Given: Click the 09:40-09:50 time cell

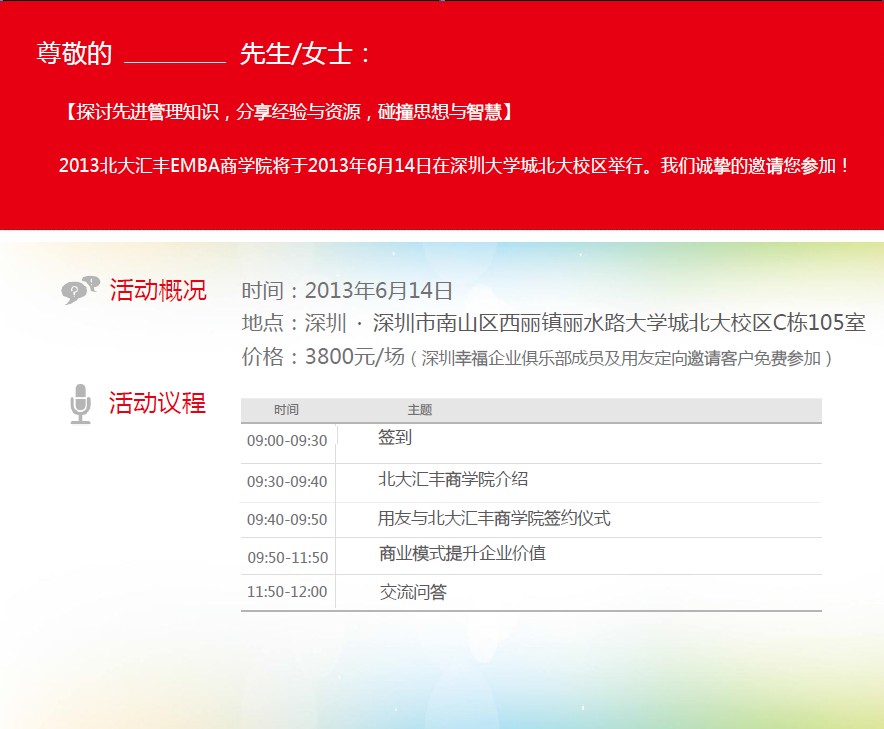Looking at the screenshot, I should coord(288,520).
